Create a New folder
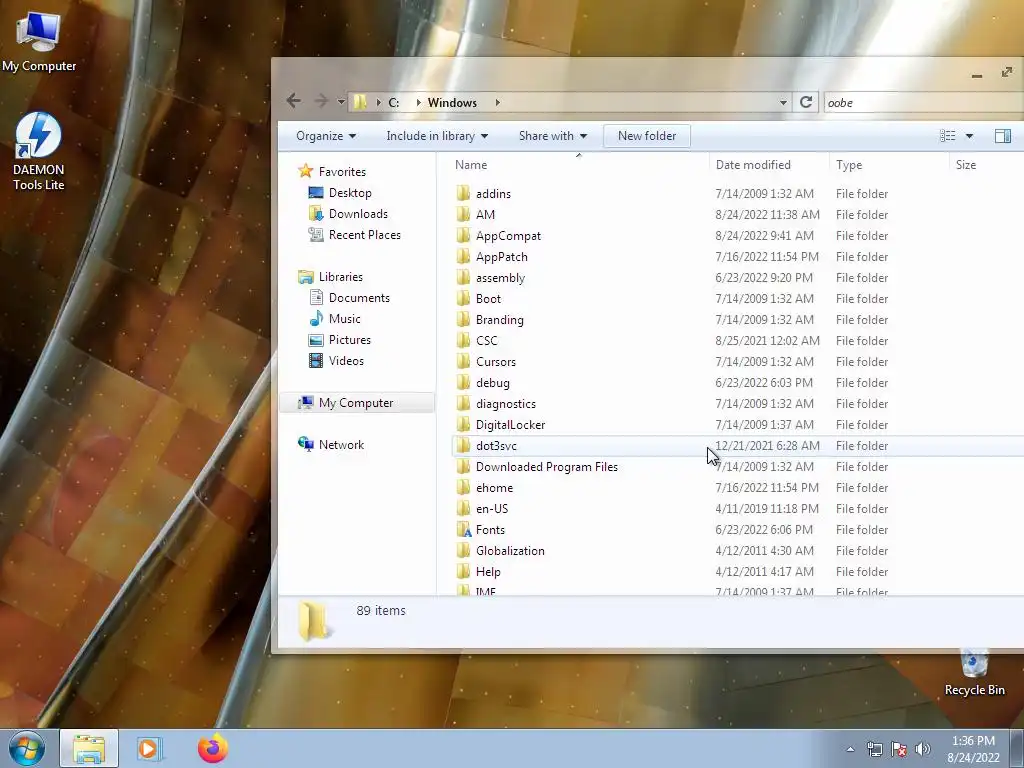The width and height of the screenshot is (1024, 768). coord(647,136)
